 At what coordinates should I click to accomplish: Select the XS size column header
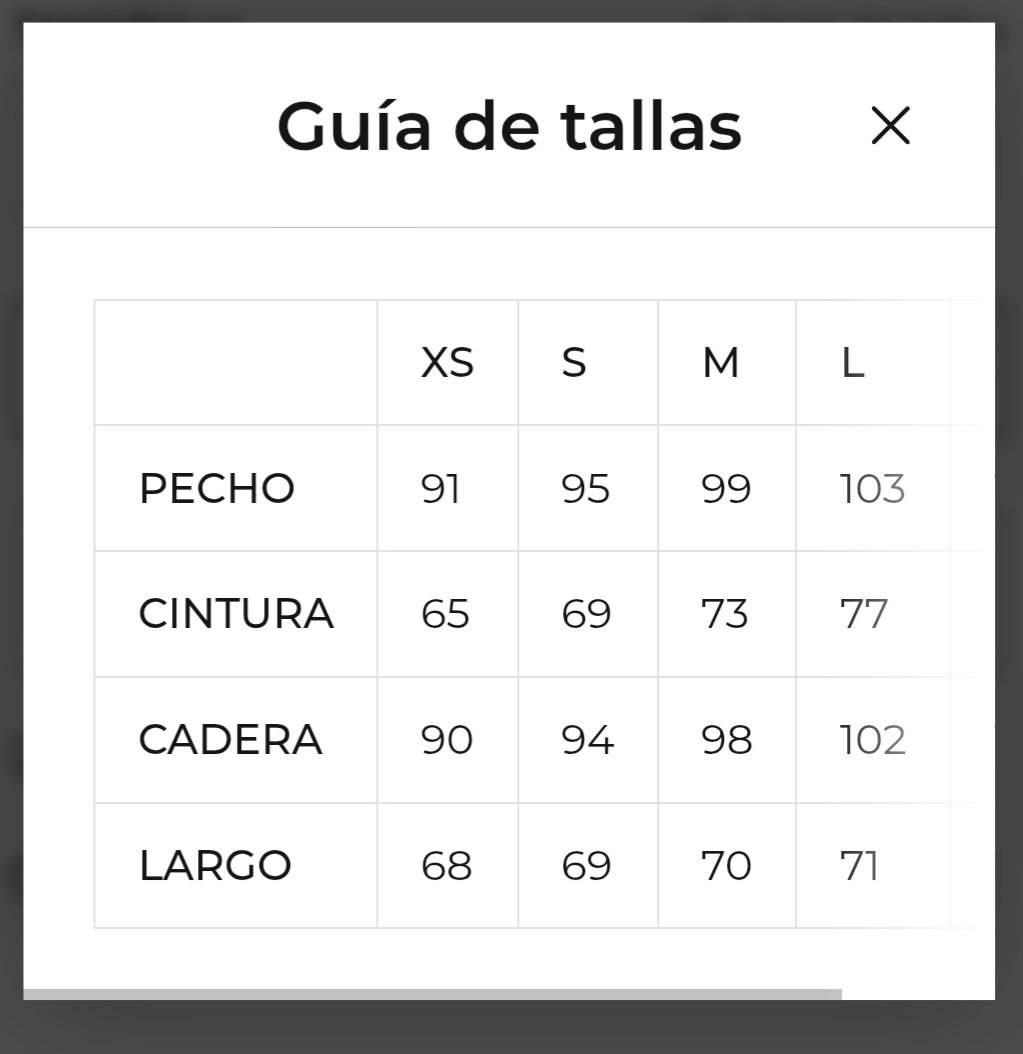pos(447,363)
